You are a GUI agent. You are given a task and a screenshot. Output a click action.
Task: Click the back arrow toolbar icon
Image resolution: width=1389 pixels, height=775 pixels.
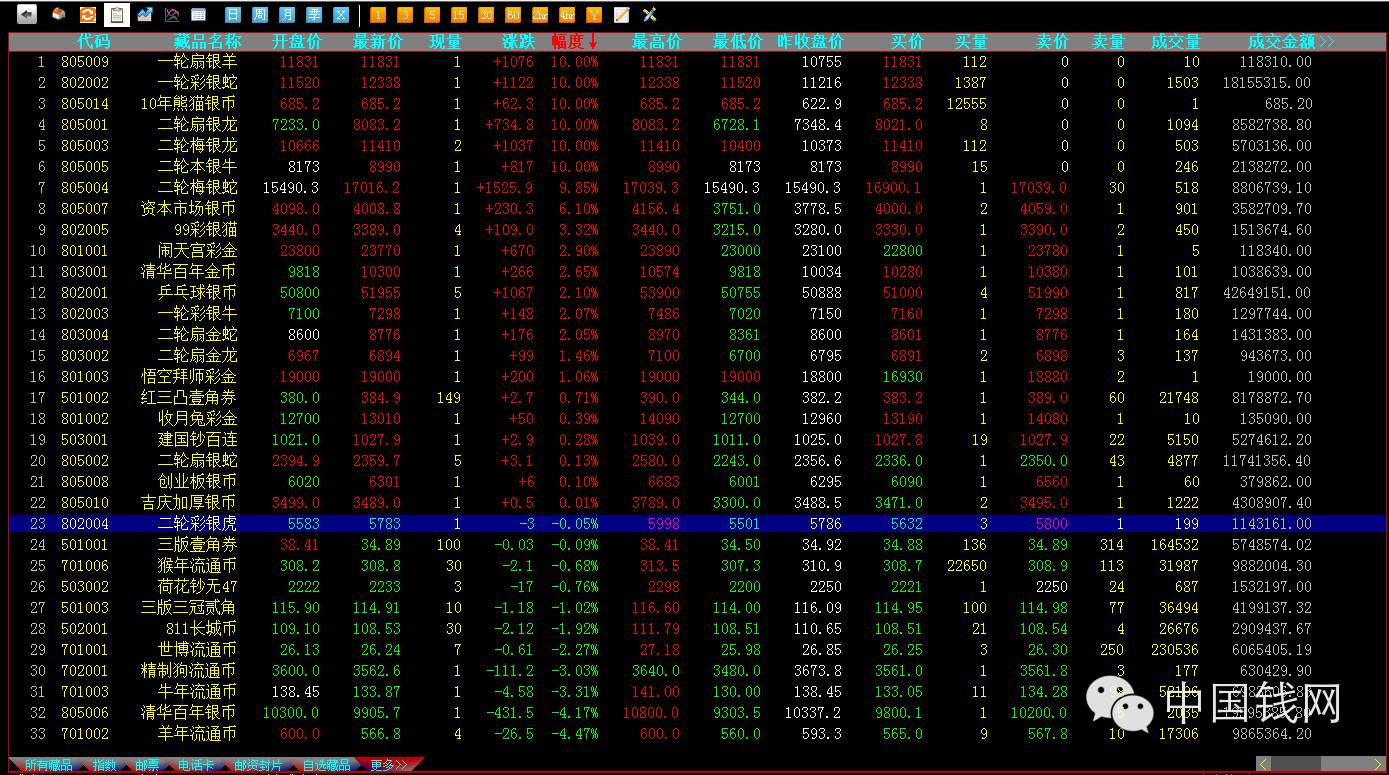point(26,15)
